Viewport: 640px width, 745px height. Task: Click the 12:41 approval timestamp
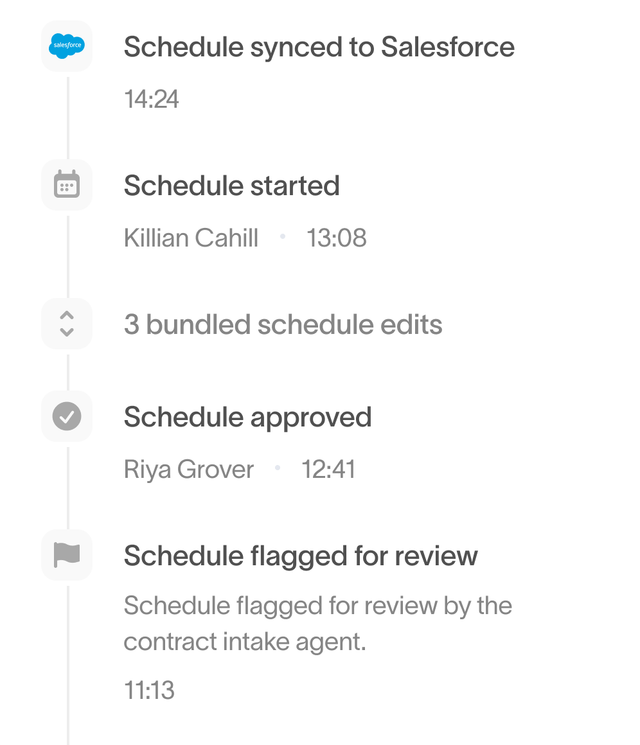(x=328, y=469)
